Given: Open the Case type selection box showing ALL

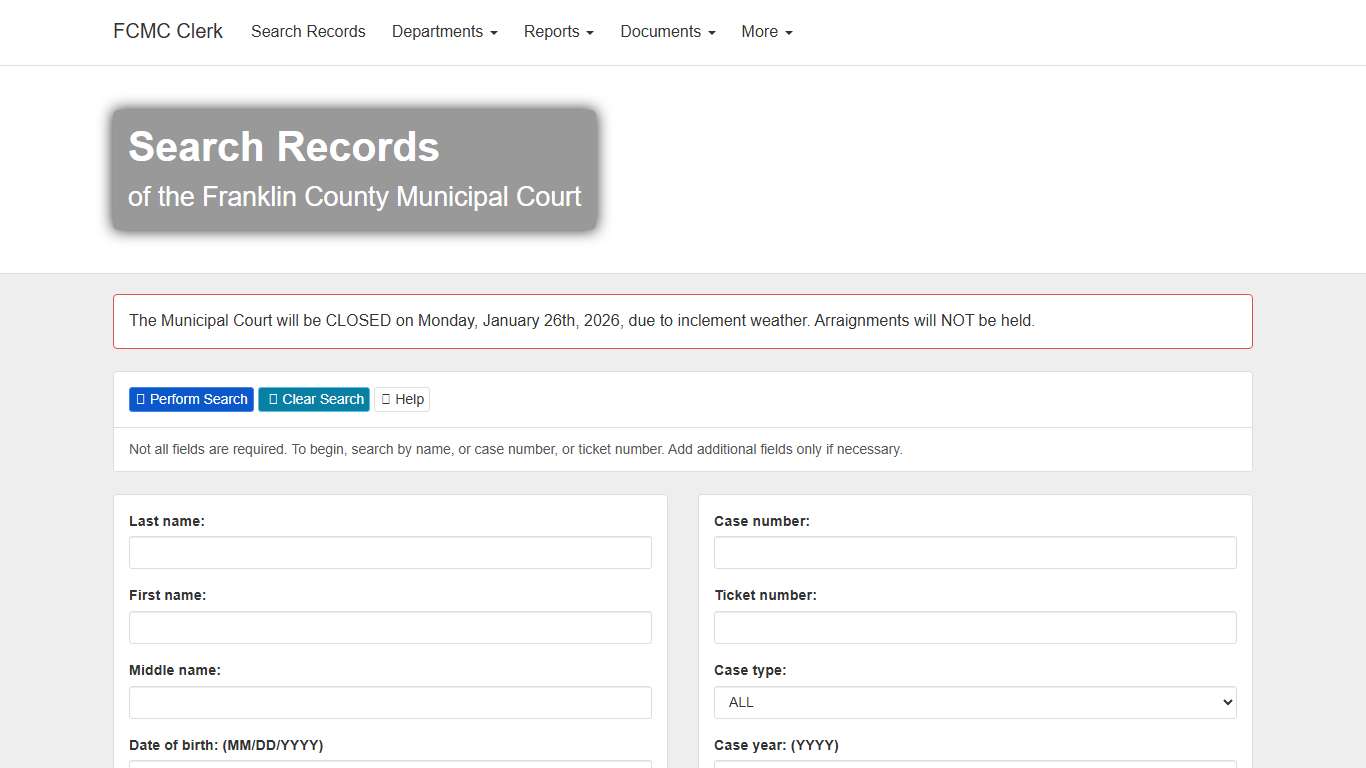Looking at the screenshot, I should (x=974, y=702).
